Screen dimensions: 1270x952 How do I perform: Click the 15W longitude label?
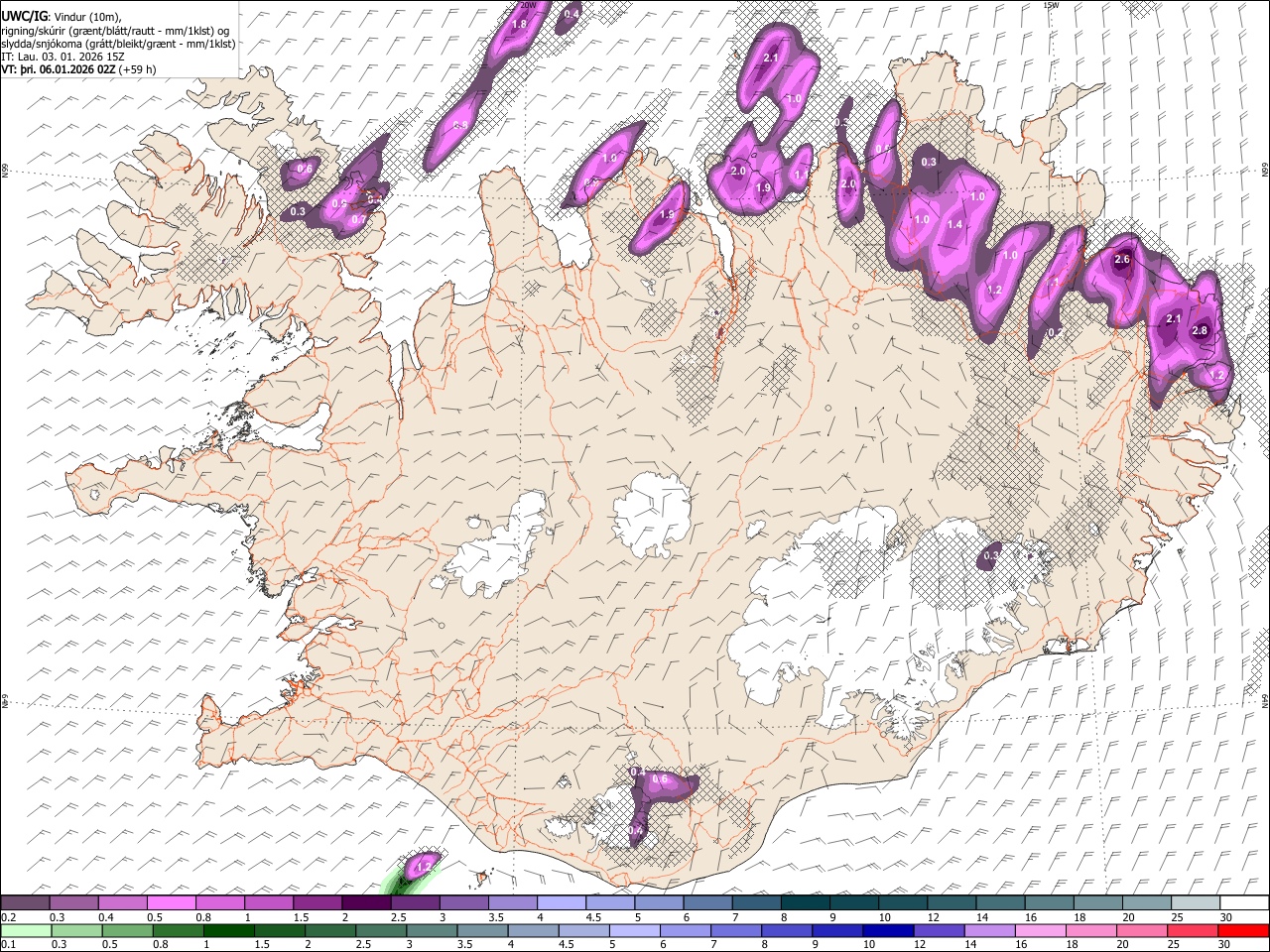point(1051,5)
